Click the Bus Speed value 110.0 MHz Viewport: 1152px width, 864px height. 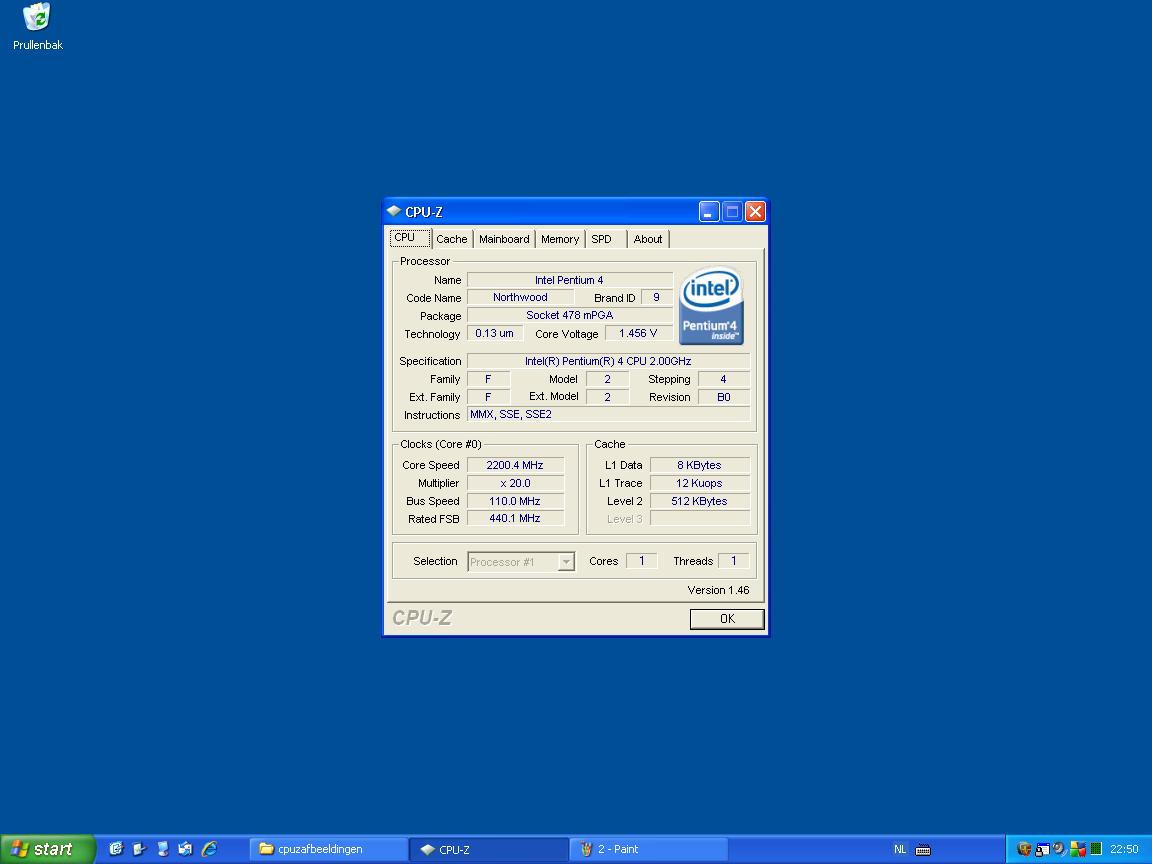pos(515,501)
